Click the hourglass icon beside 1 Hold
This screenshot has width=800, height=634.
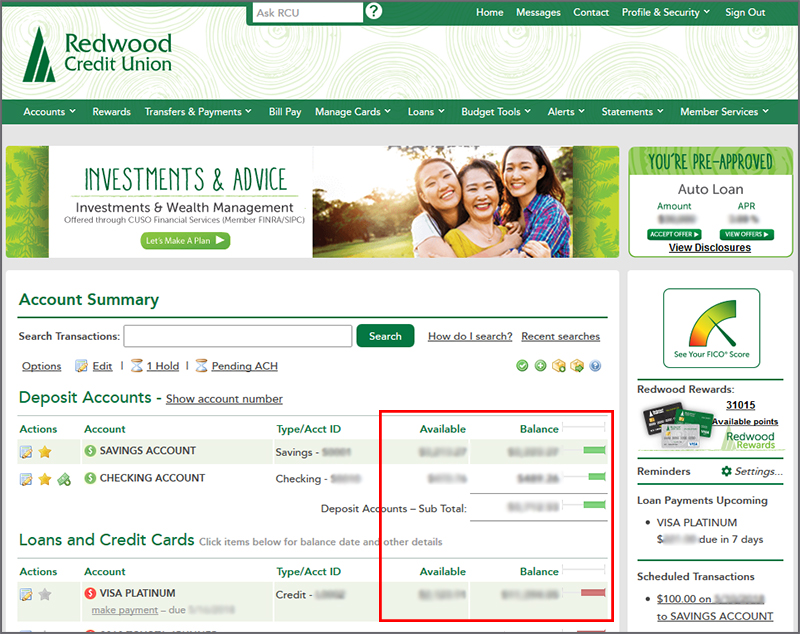coord(137,366)
